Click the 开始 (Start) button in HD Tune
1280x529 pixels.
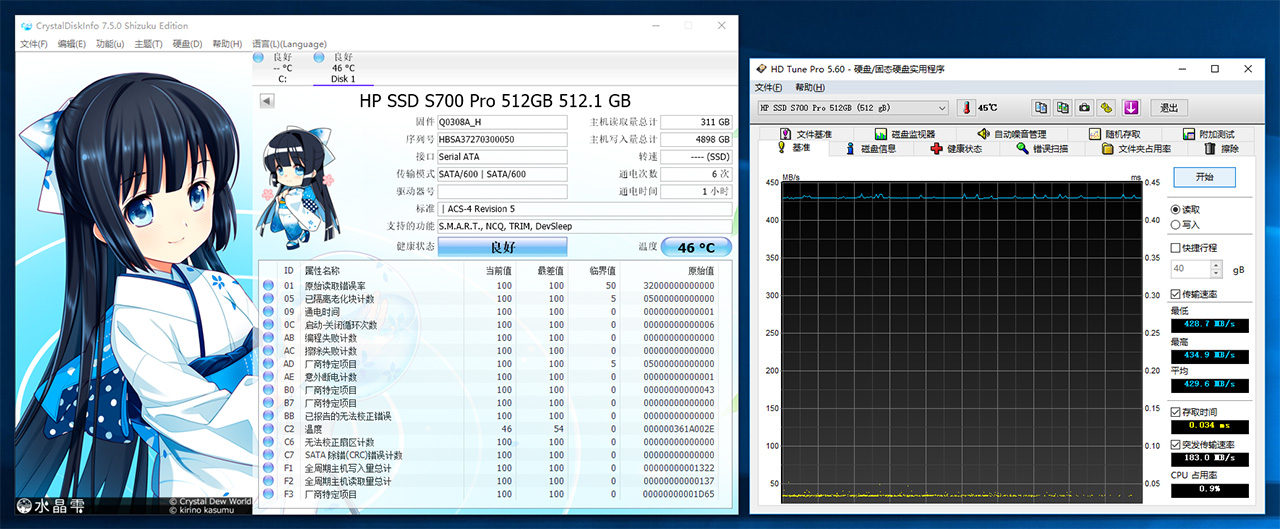[x=1204, y=177]
